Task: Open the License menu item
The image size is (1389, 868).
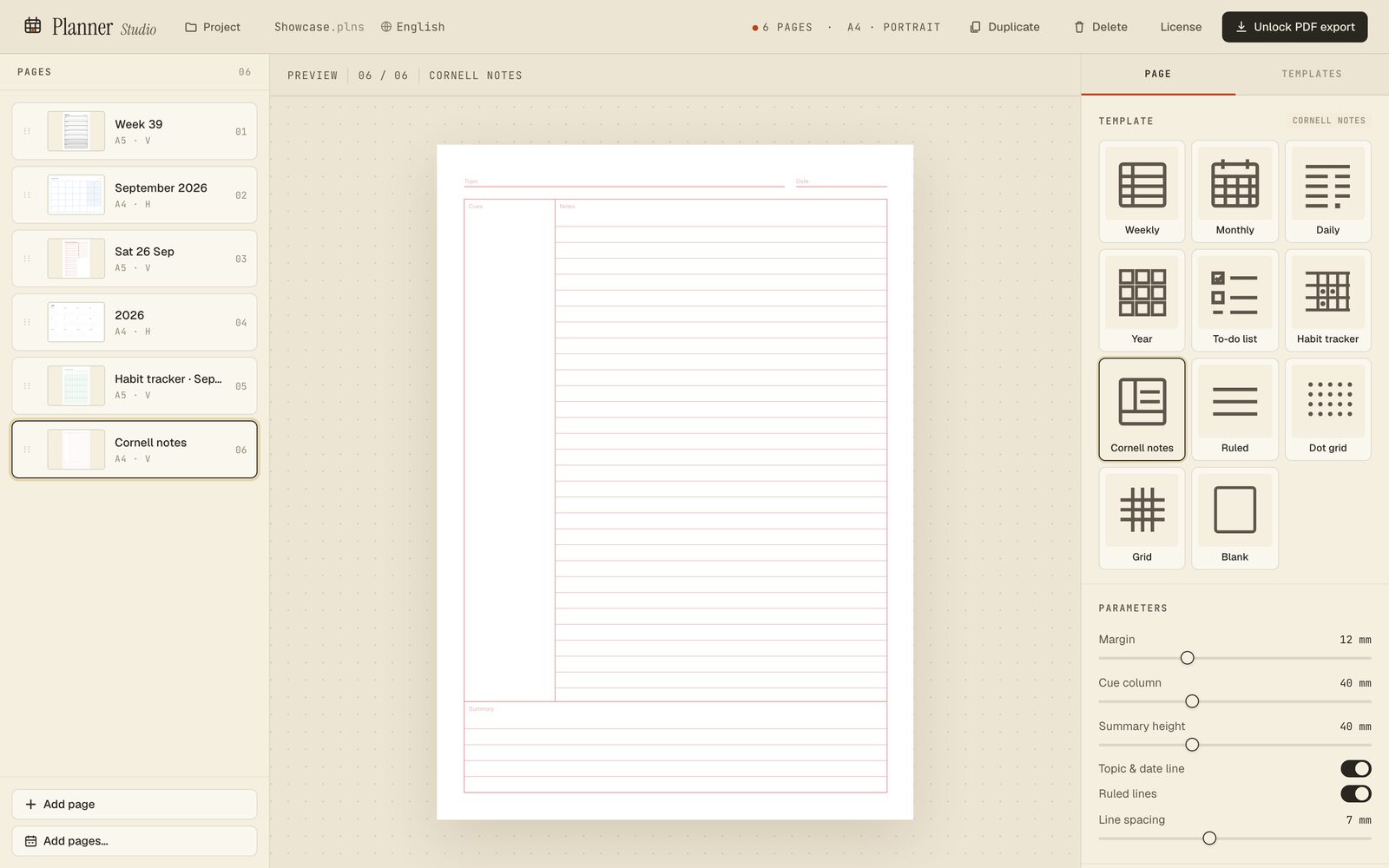Action: click(x=1181, y=27)
